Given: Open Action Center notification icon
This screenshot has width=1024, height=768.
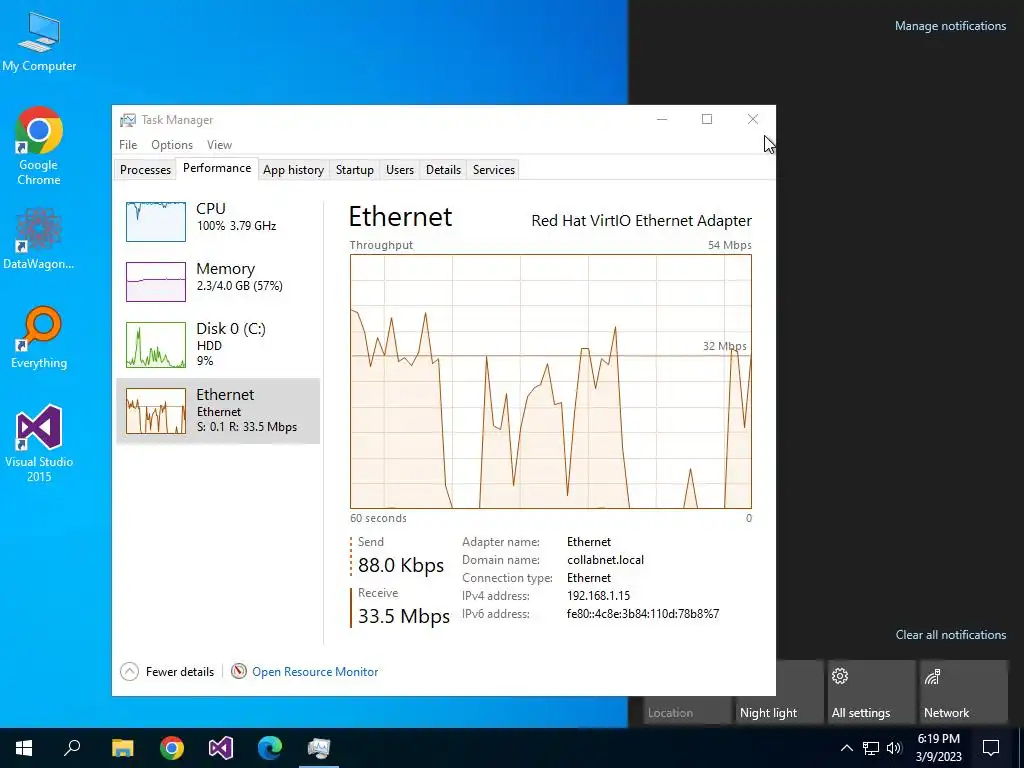Looking at the screenshot, I should point(991,748).
